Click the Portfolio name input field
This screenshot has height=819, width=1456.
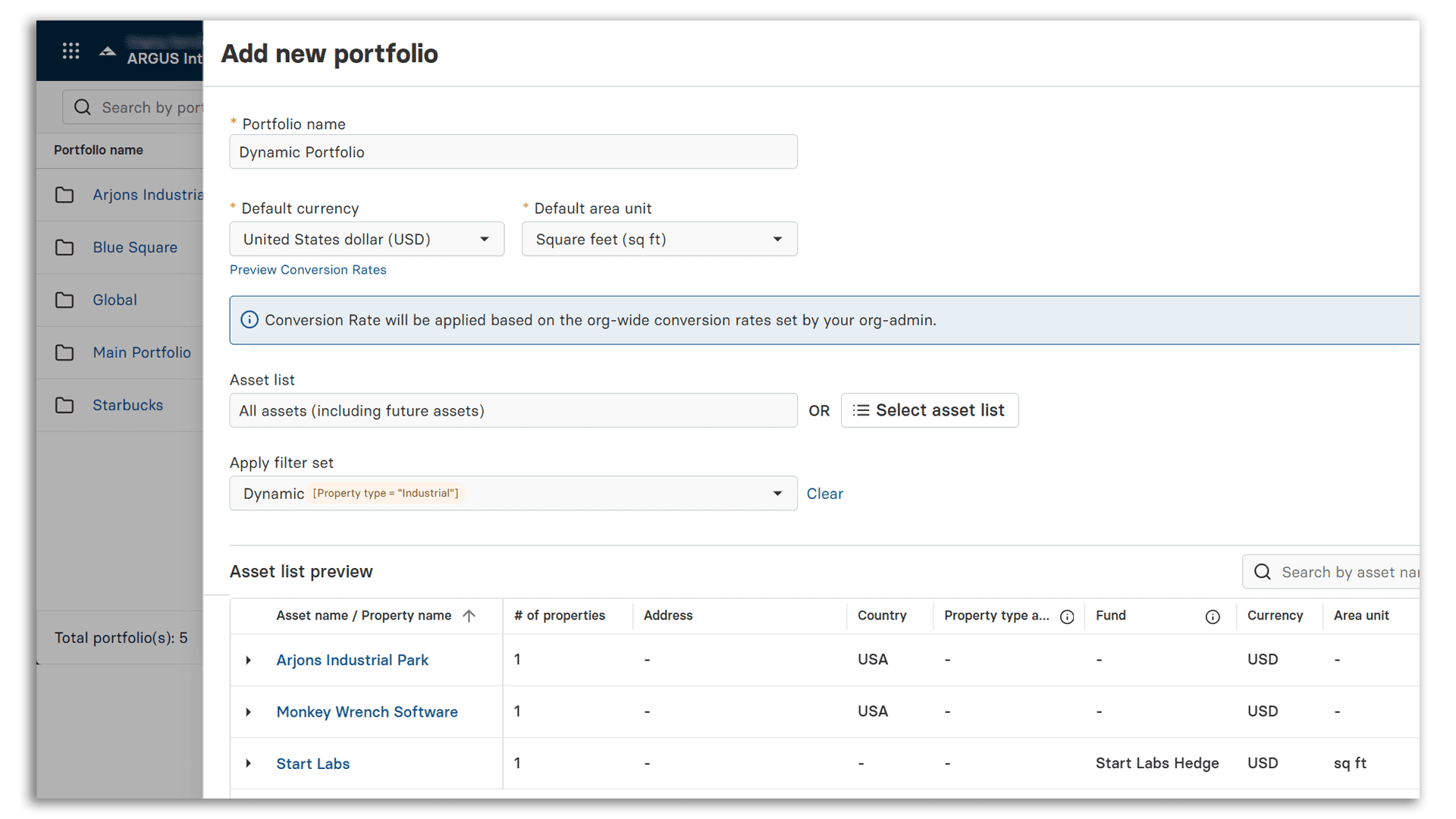point(513,152)
